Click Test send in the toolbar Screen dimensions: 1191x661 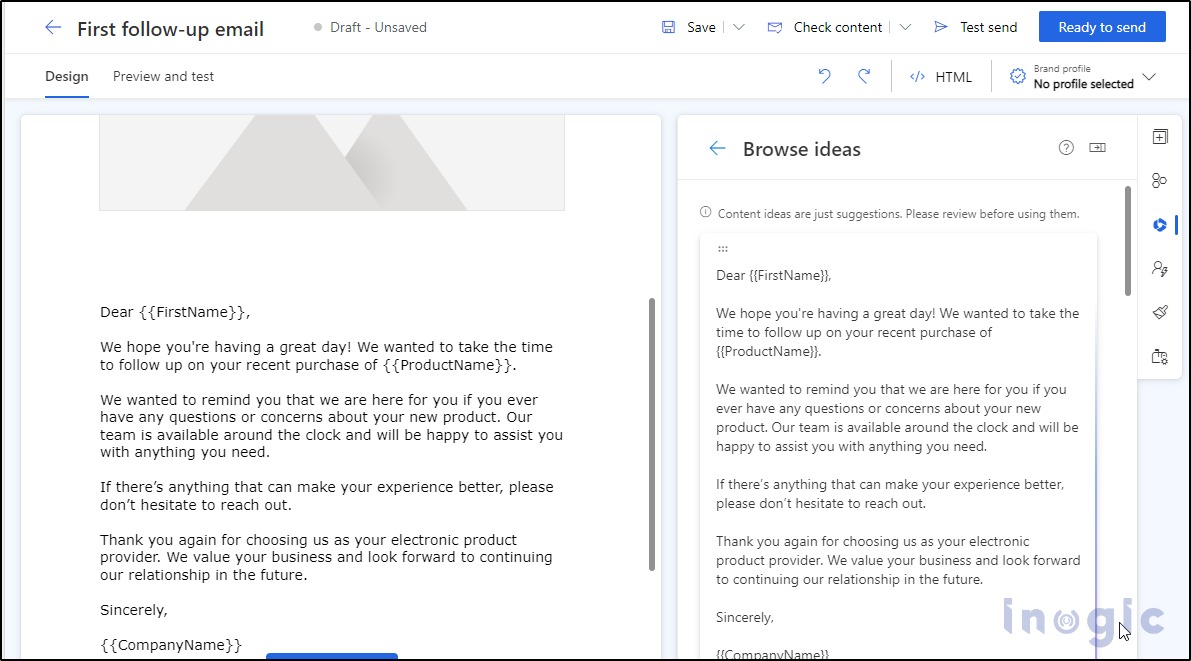pos(975,27)
